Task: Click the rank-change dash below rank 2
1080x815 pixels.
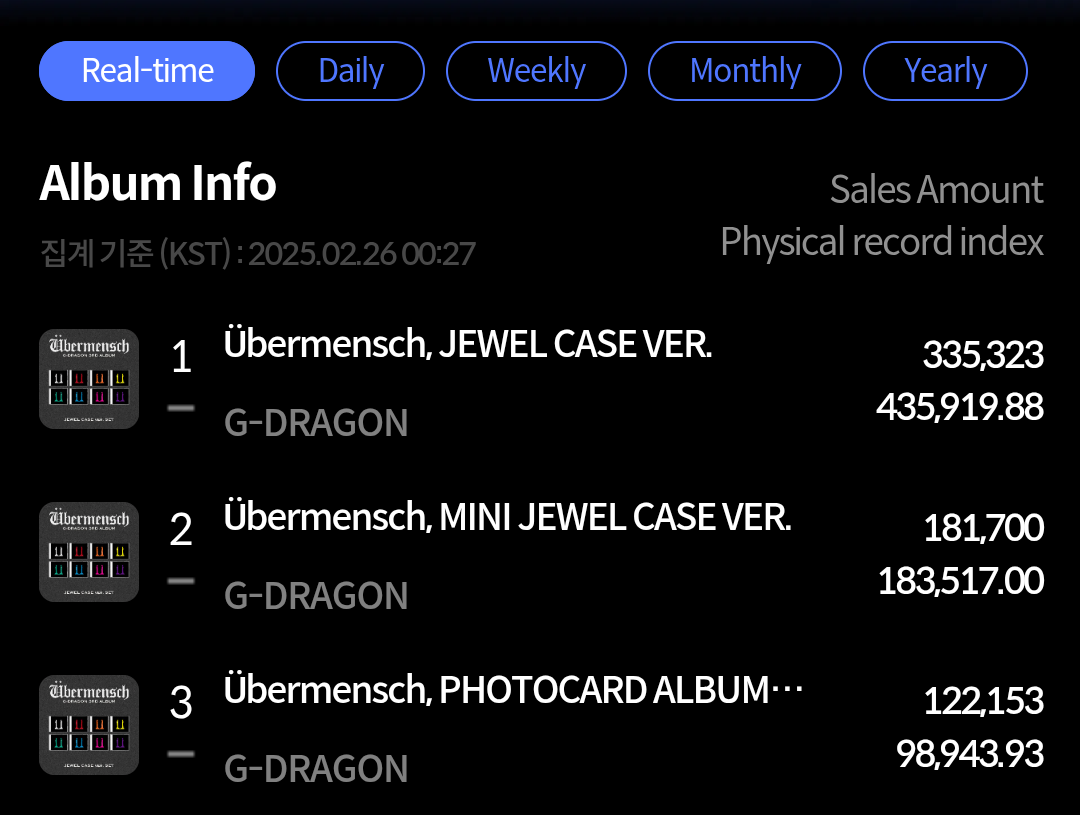Action: (x=181, y=580)
